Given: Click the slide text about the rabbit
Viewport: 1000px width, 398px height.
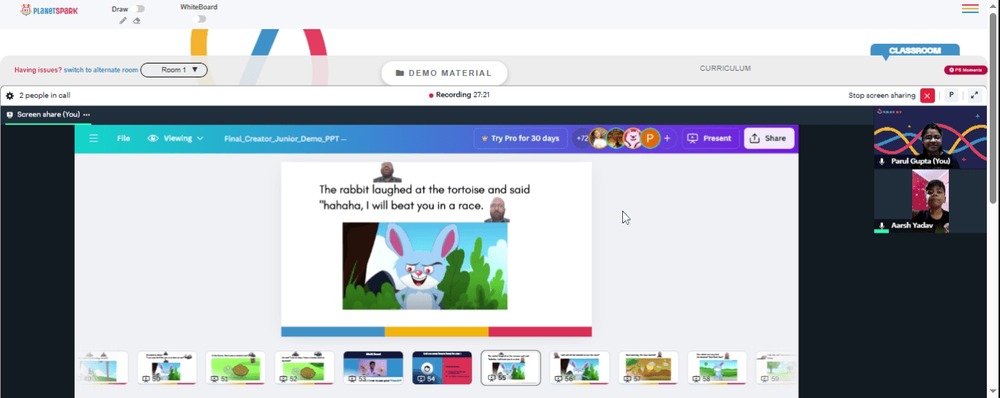Looking at the screenshot, I should pyautogui.click(x=424, y=198).
